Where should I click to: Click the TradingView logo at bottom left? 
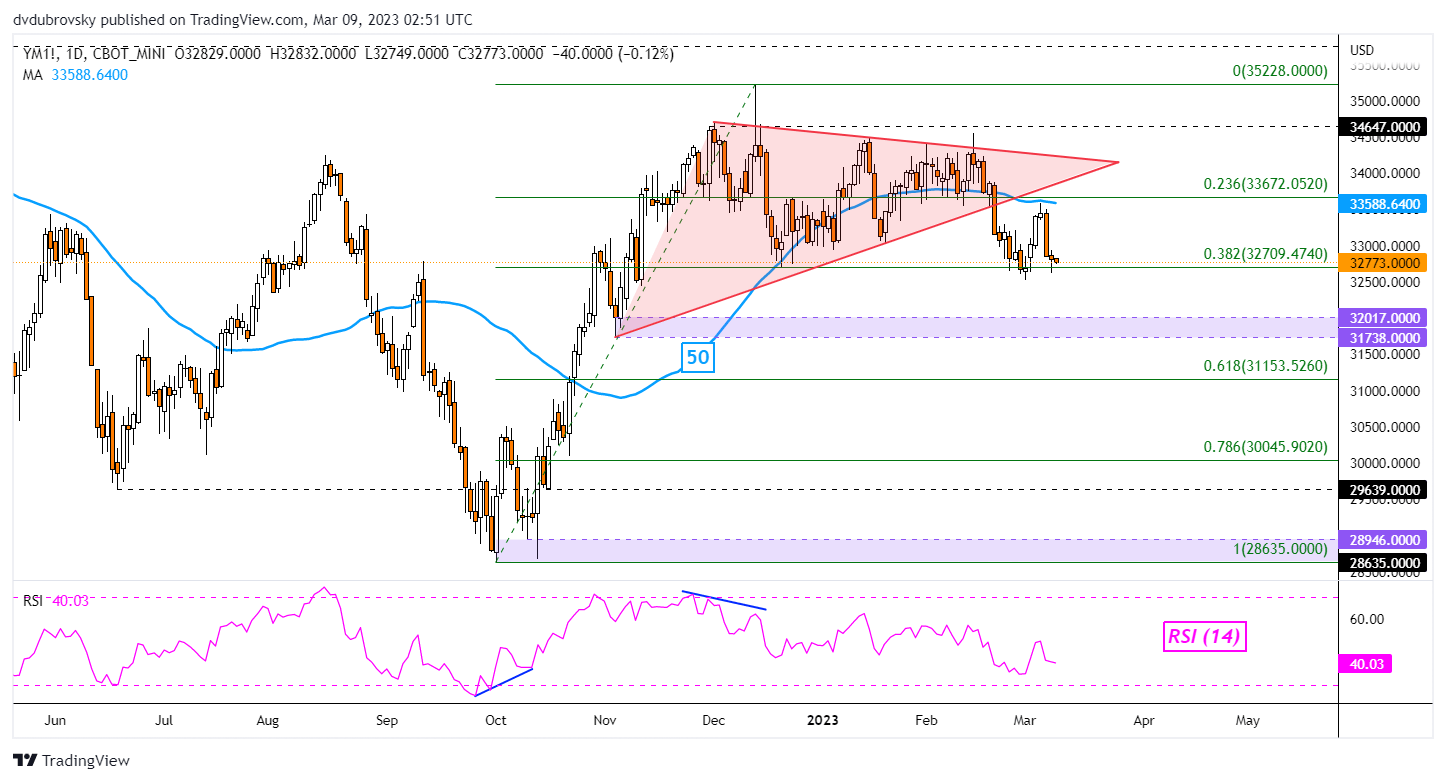click(71, 760)
